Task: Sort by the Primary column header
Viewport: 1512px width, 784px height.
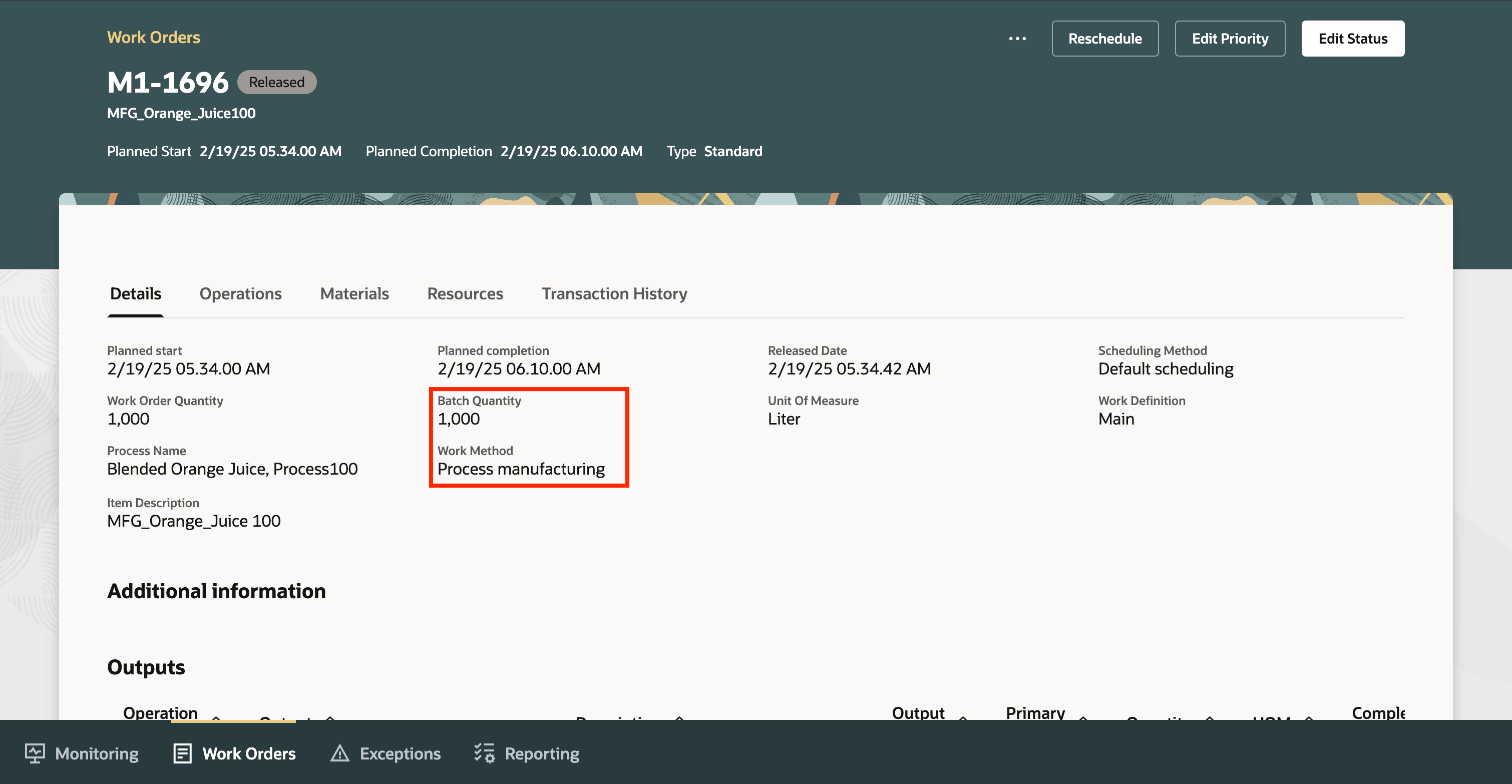Action: click(1035, 712)
